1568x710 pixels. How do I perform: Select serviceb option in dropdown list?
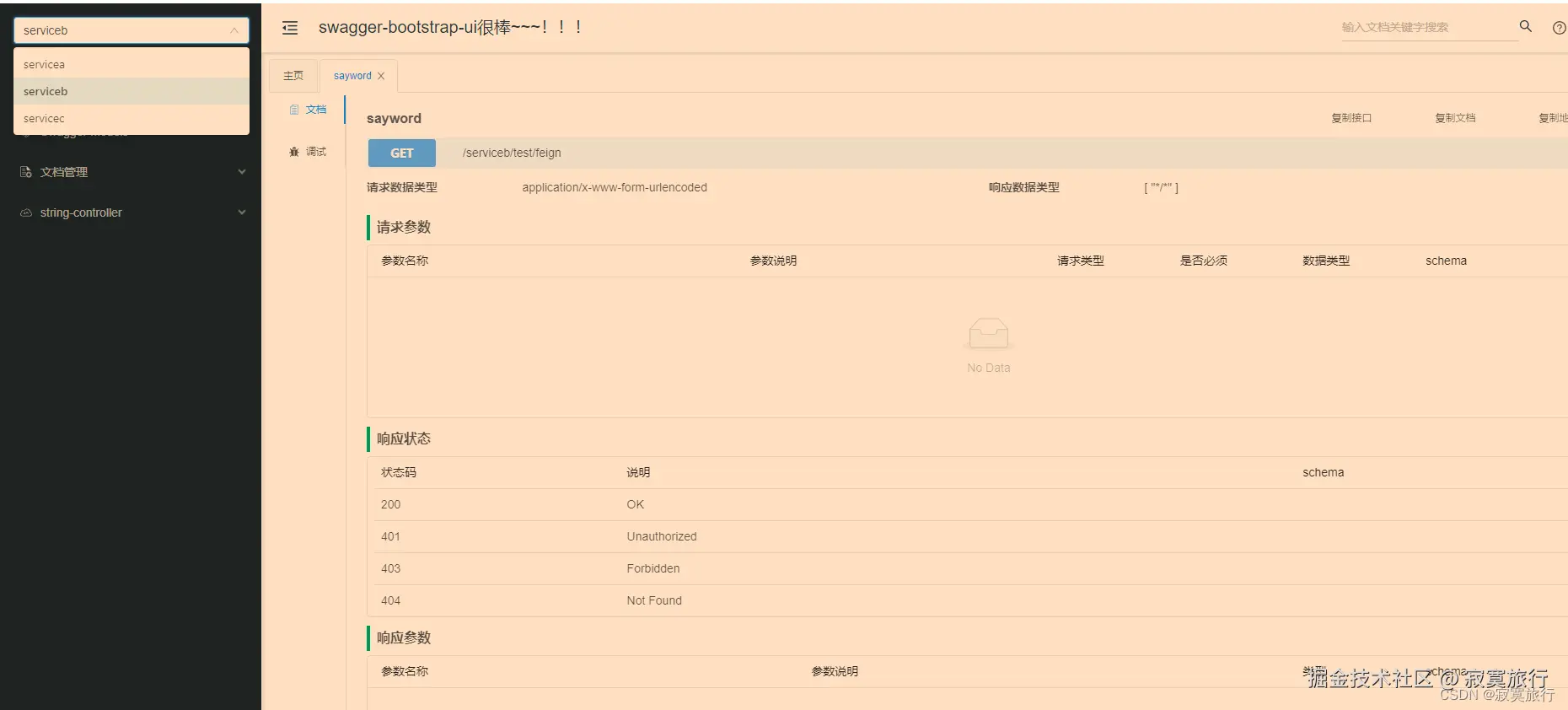coord(132,91)
